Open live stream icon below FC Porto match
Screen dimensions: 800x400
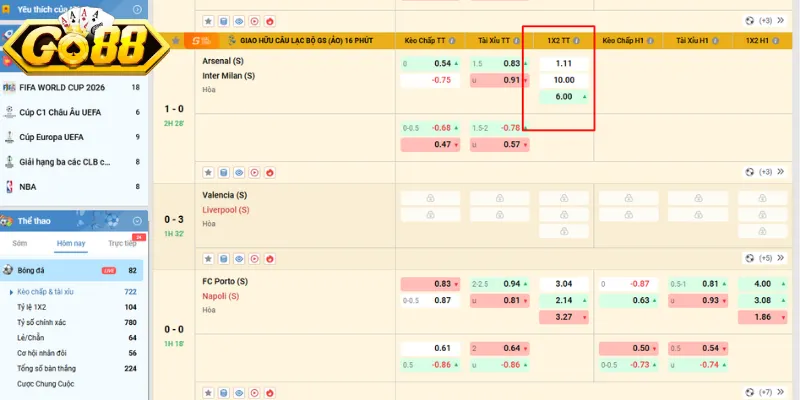pos(254,391)
